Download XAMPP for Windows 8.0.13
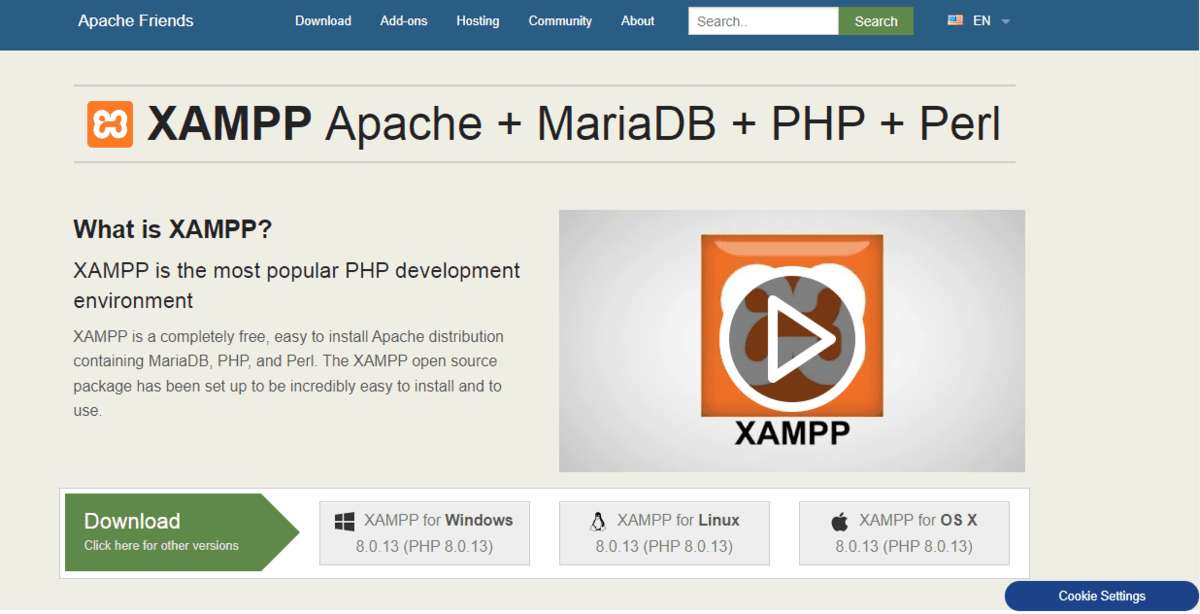This screenshot has height=614, width=1200. point(424,533)
